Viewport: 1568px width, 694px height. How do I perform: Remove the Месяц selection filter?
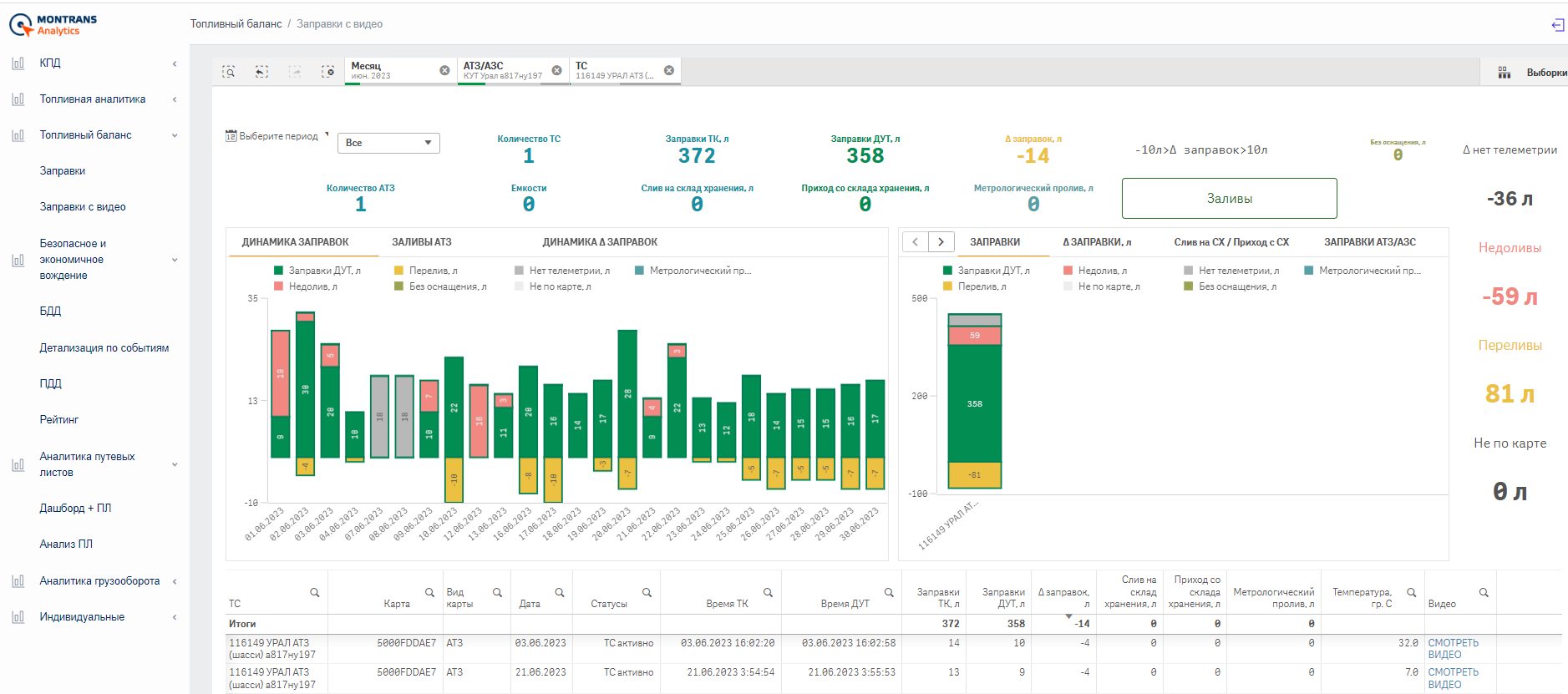click(x=444, y=71)
